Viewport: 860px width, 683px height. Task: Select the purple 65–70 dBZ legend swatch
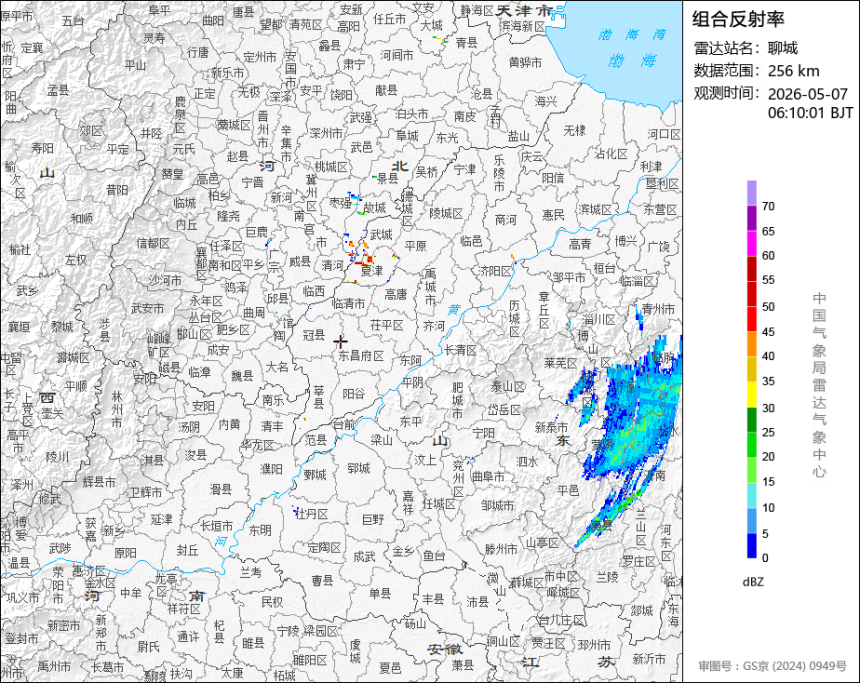[751, 218]
